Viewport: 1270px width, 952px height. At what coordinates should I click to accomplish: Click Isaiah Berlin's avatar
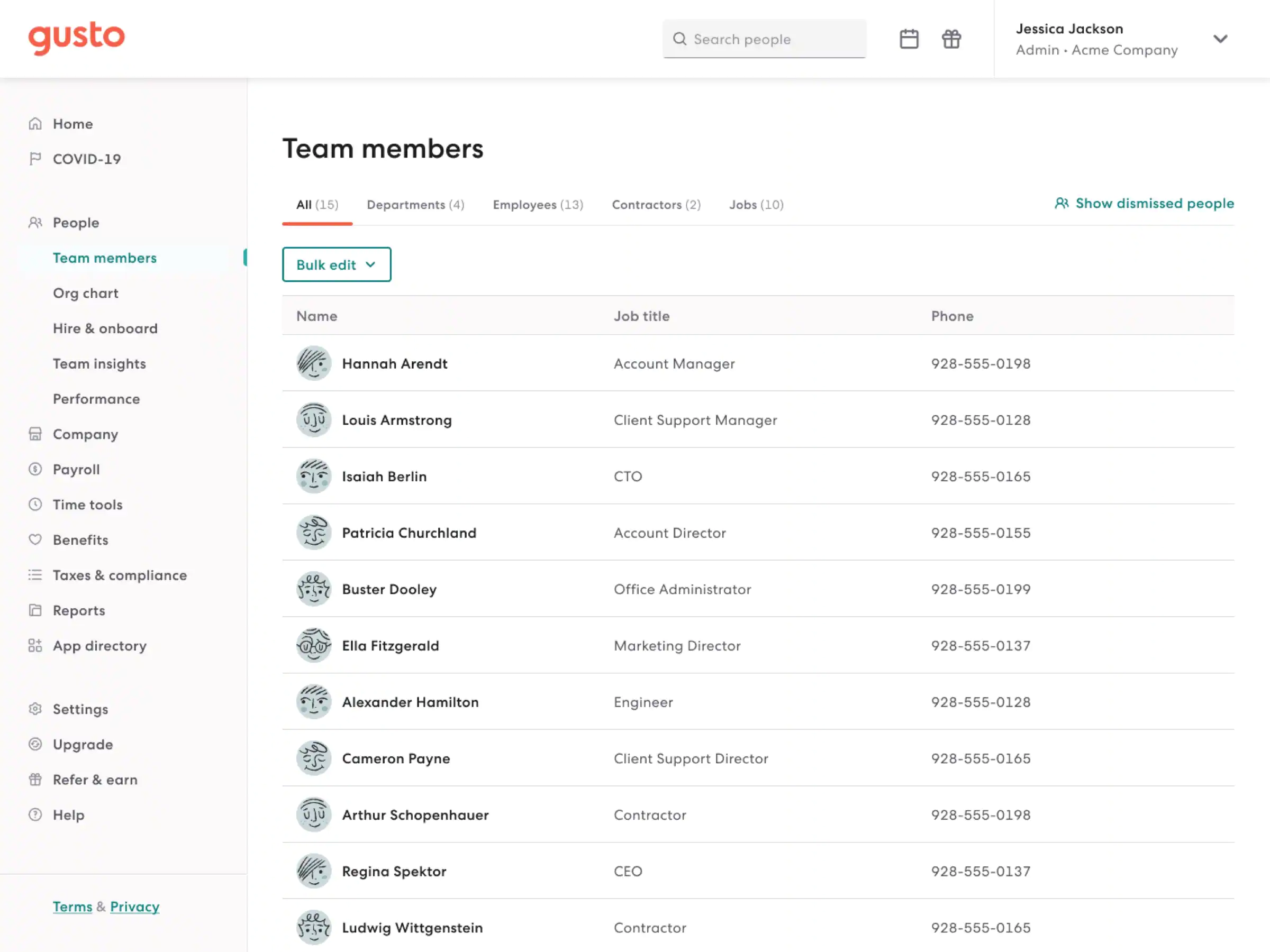[x=313, y=477]
